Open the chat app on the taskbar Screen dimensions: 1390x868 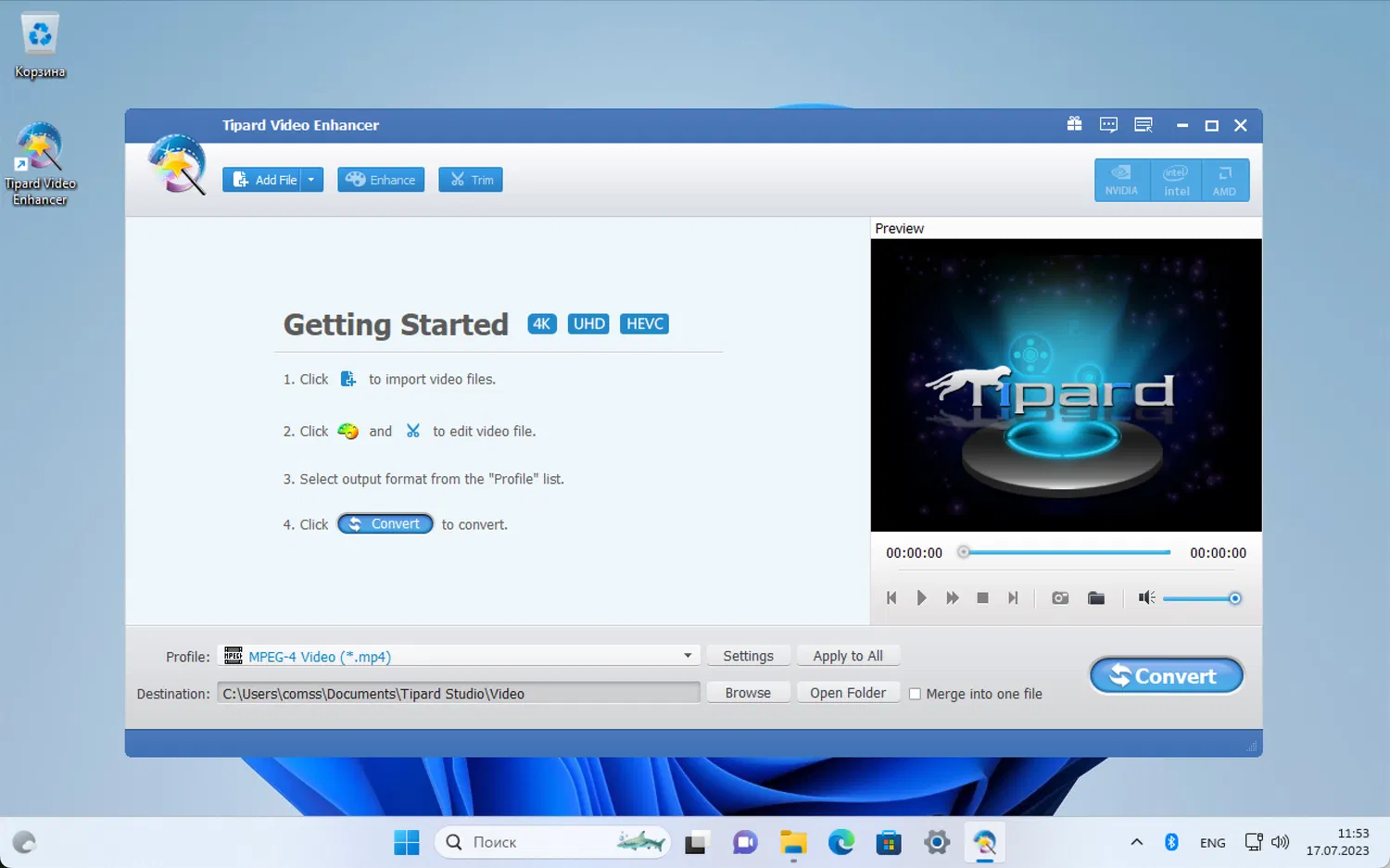click(x=745, y=842)
